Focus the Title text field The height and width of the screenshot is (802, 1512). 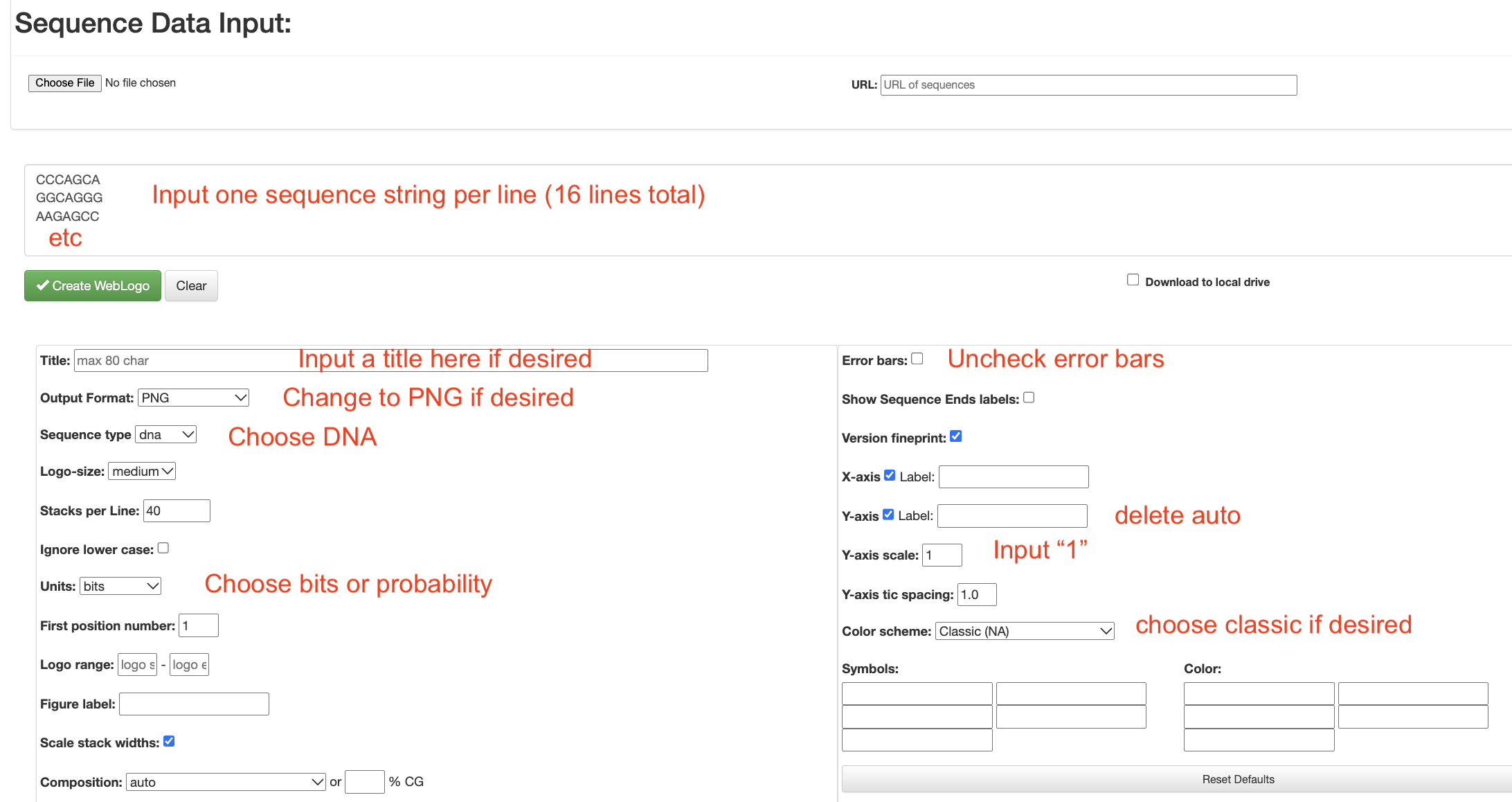pos(391,360)
